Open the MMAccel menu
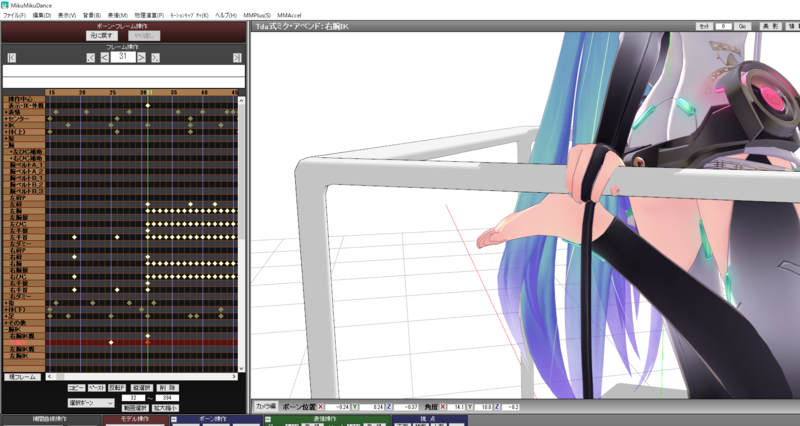The height and width of the screenshot is (426, 800). pyautogui.click(x=289, y=16)
